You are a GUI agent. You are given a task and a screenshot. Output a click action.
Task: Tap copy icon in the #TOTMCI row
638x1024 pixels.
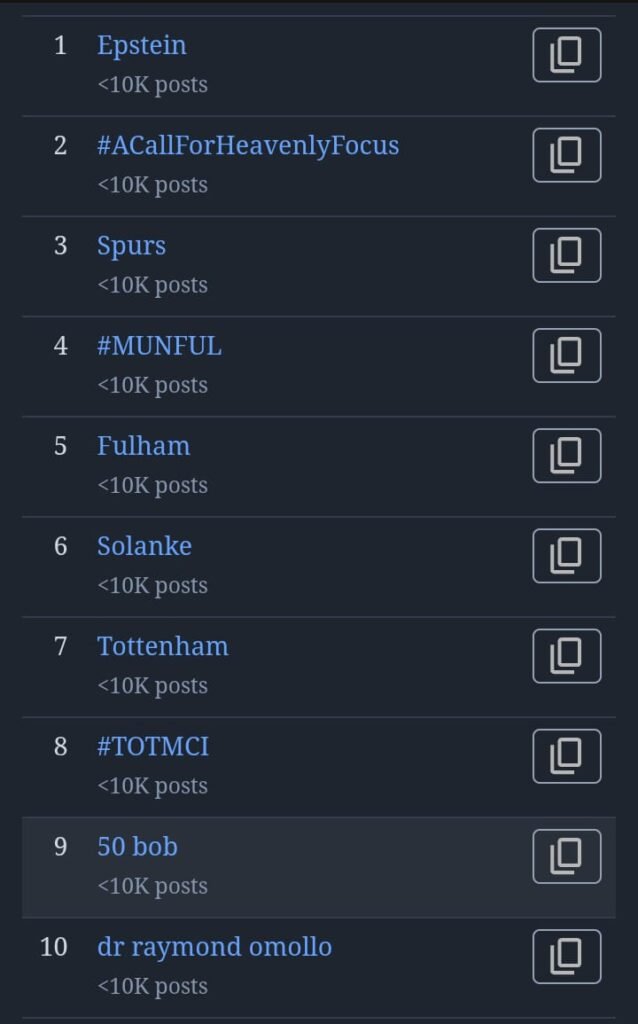pyautogui.click(x=566, y=756)
